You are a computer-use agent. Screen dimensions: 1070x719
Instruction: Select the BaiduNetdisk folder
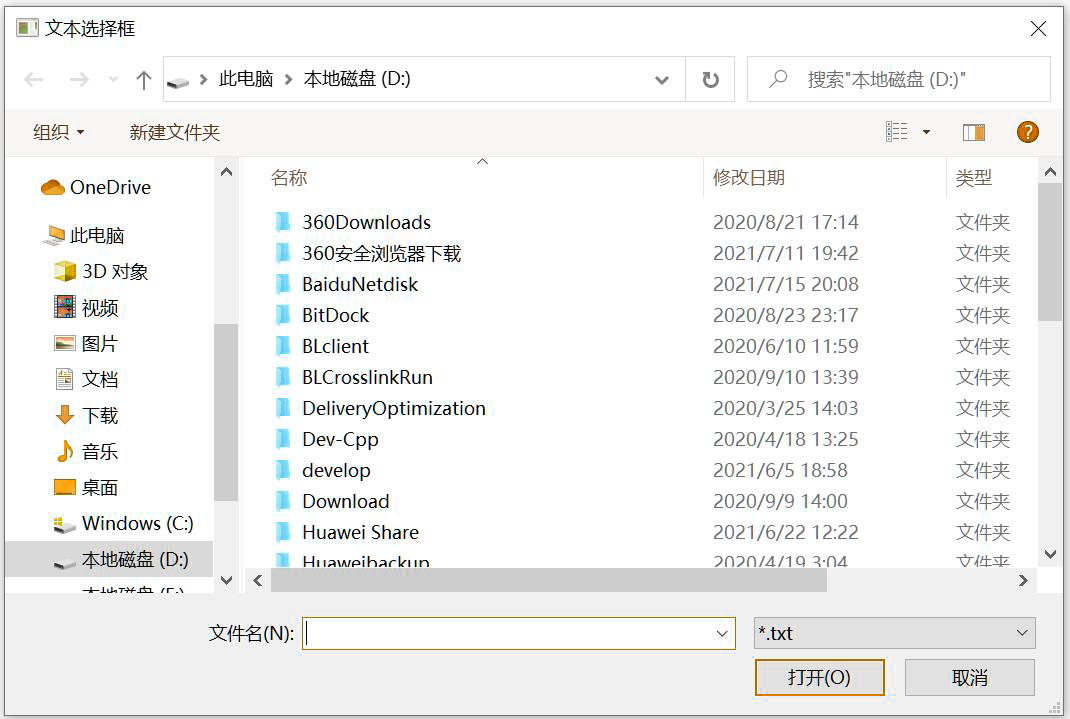point(360,284)
